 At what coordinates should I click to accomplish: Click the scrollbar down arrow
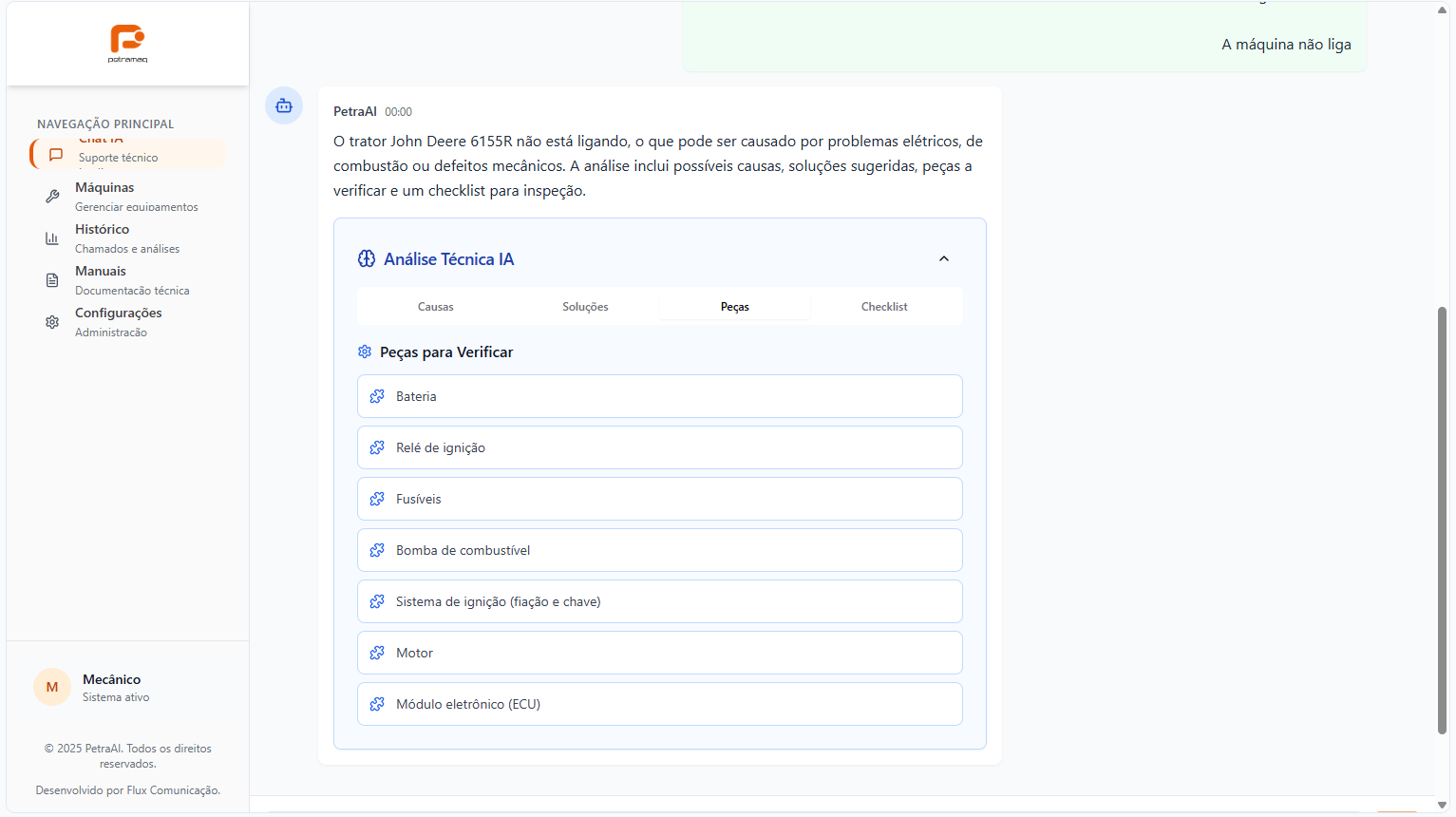(x=1442, y=806)
